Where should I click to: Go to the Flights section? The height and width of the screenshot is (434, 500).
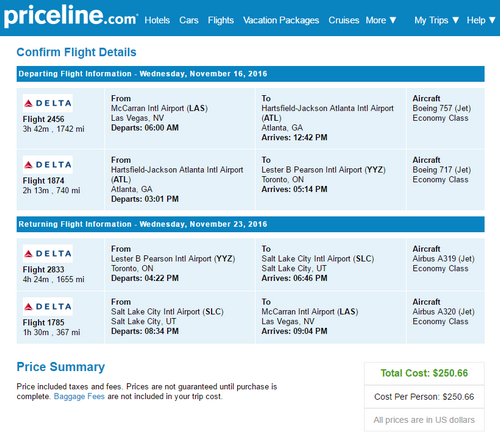coord(221,20)
